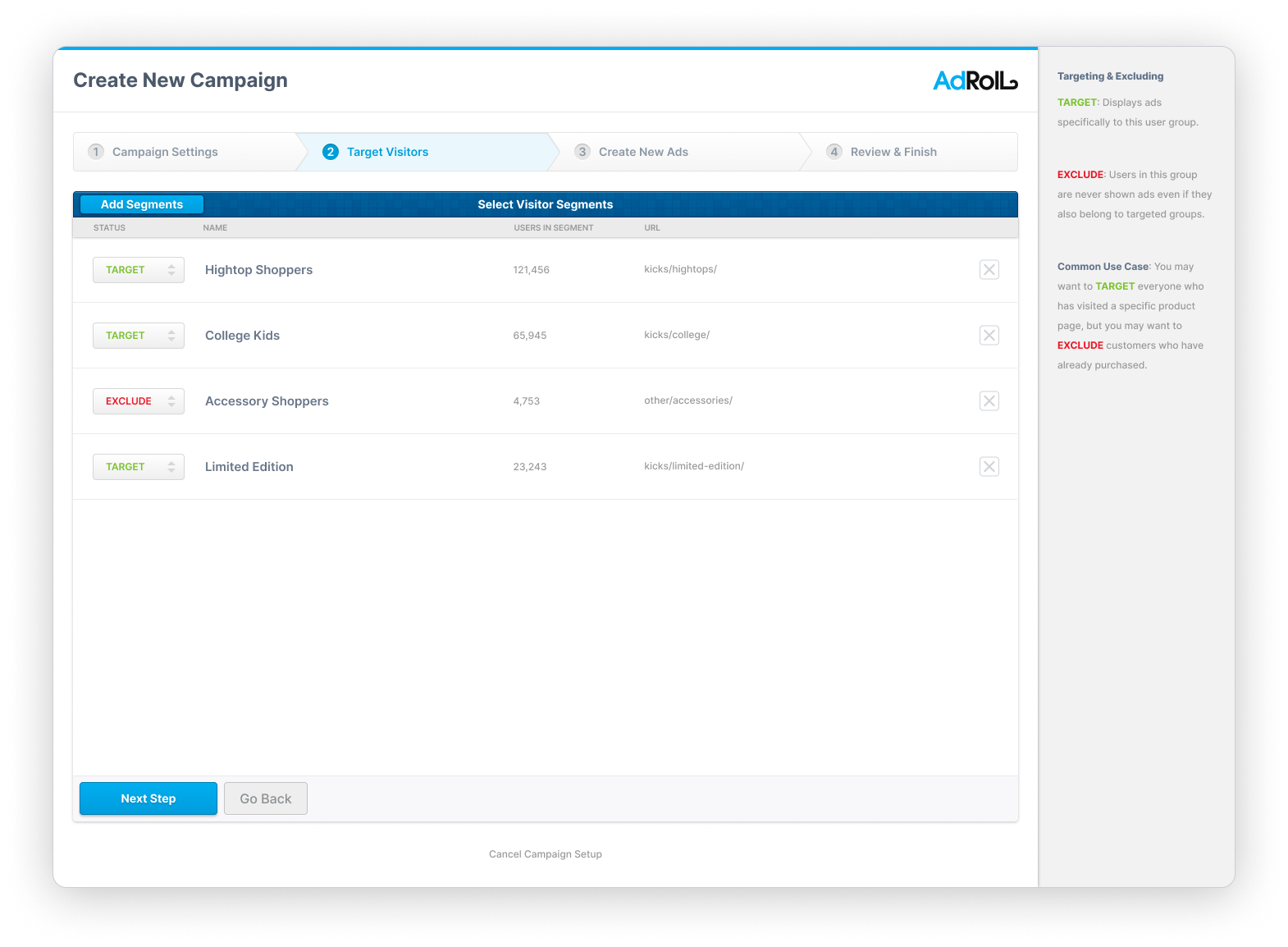The image size is (1288, 947).
Task: Go to Campaign Settings step
Action: (x=165, y=152)
